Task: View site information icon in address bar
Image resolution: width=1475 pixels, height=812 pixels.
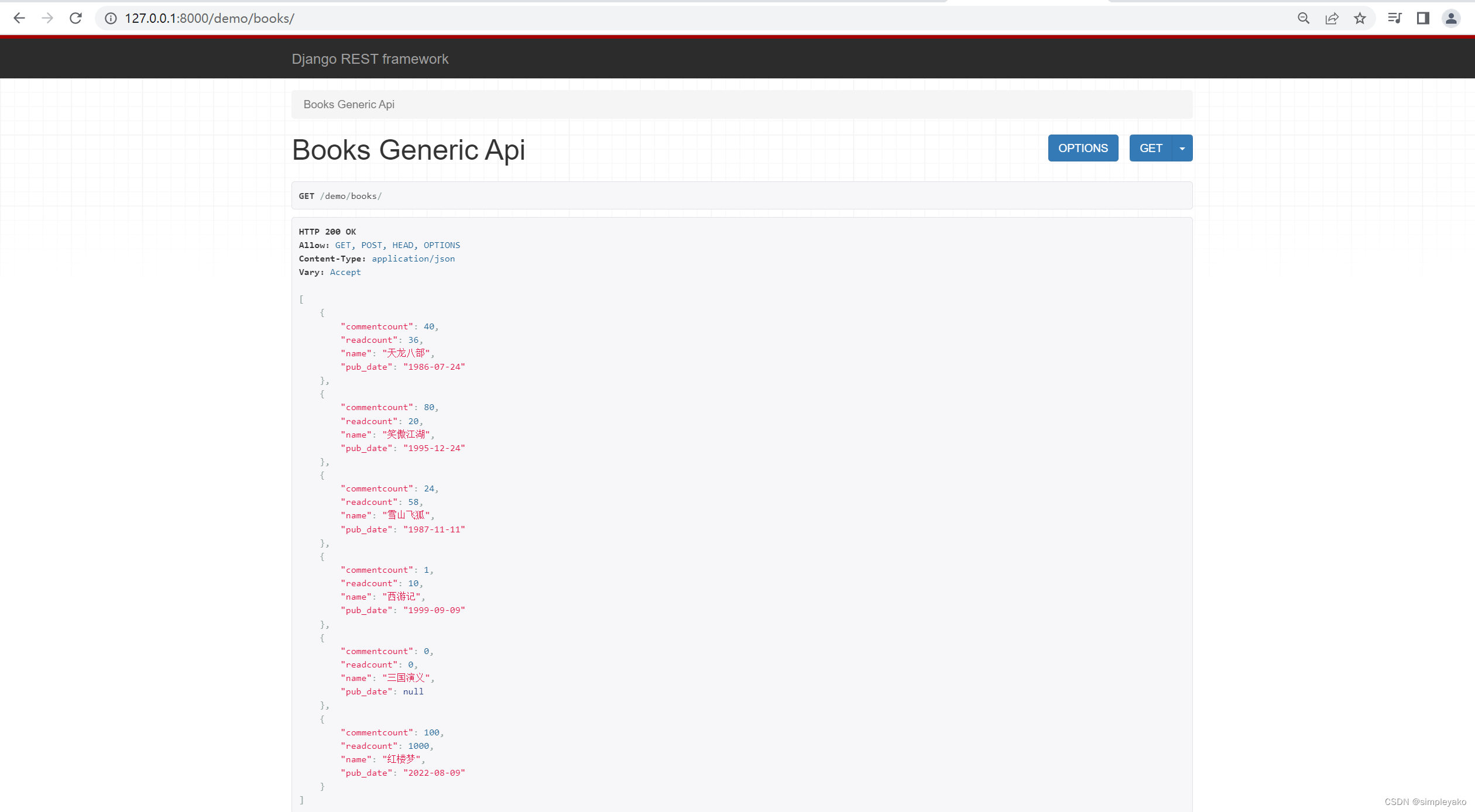Action: coord(111,18)
